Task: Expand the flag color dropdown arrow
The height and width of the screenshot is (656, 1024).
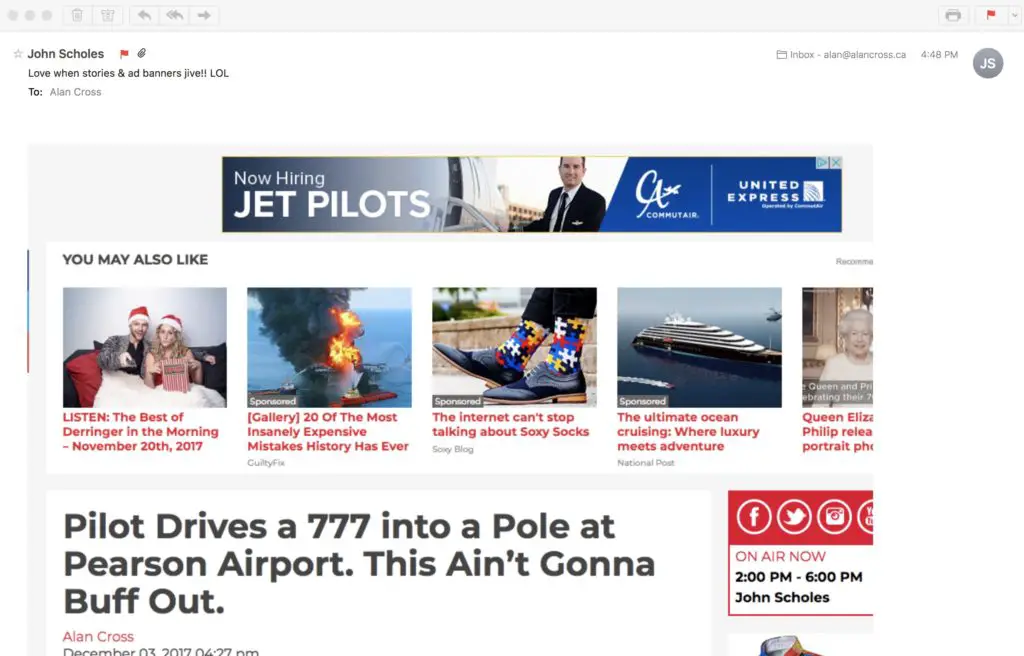Action: coord(1015,15)
